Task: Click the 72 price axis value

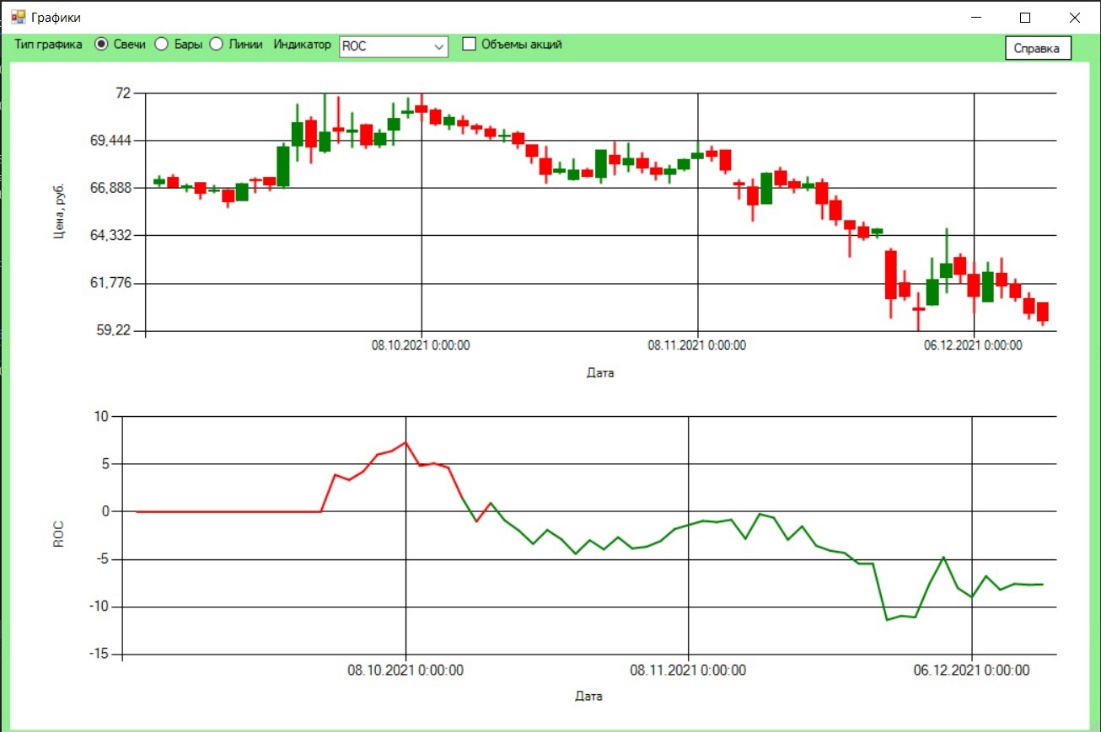Action: pos(123,93)
